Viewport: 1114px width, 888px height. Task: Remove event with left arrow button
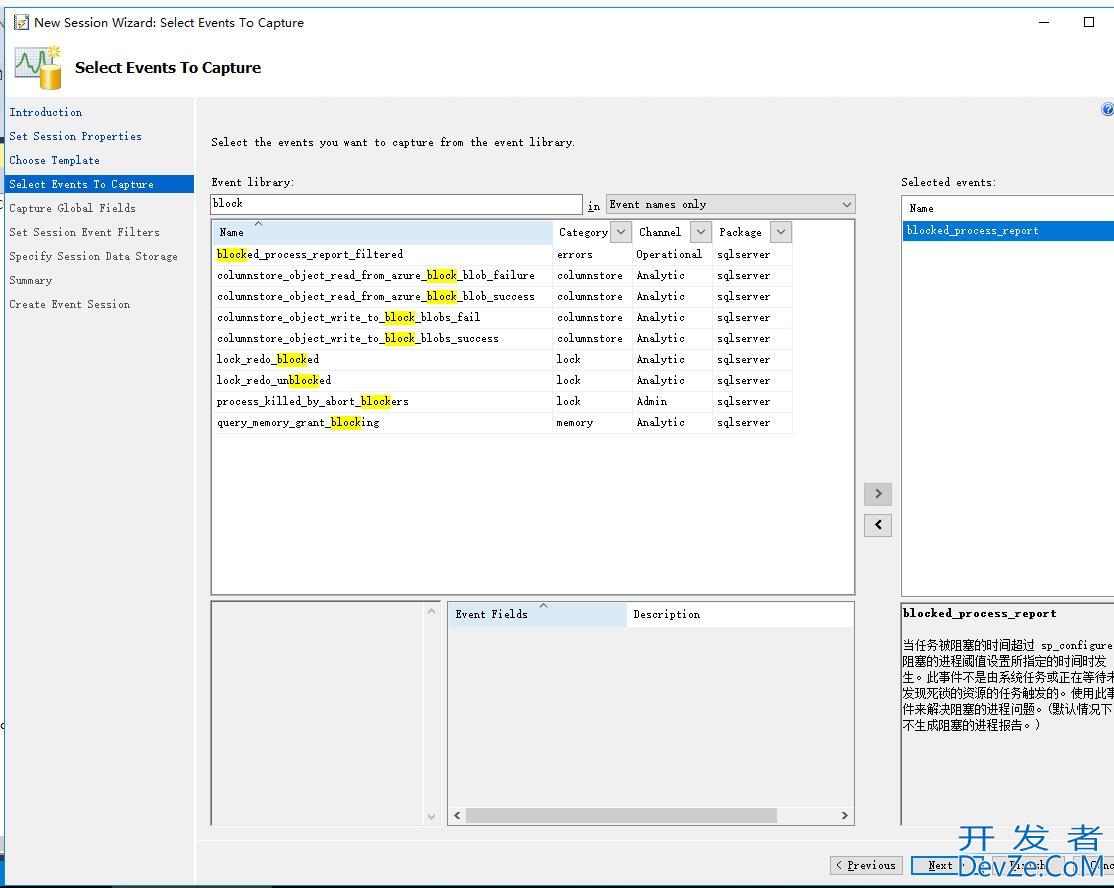click(x=878, y=525)
